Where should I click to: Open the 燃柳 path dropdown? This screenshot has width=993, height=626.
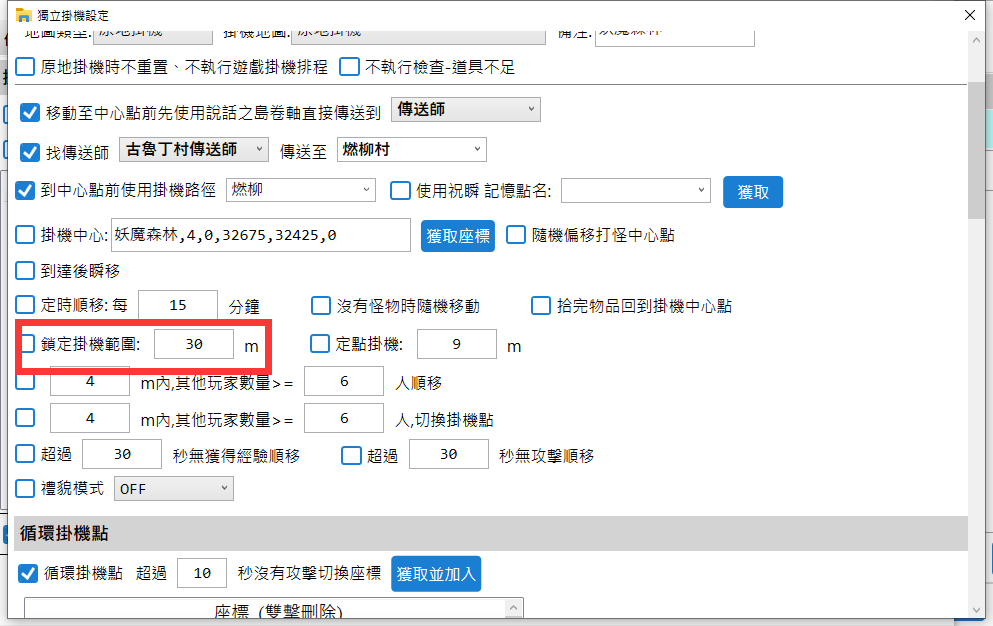tap(300, 190)
